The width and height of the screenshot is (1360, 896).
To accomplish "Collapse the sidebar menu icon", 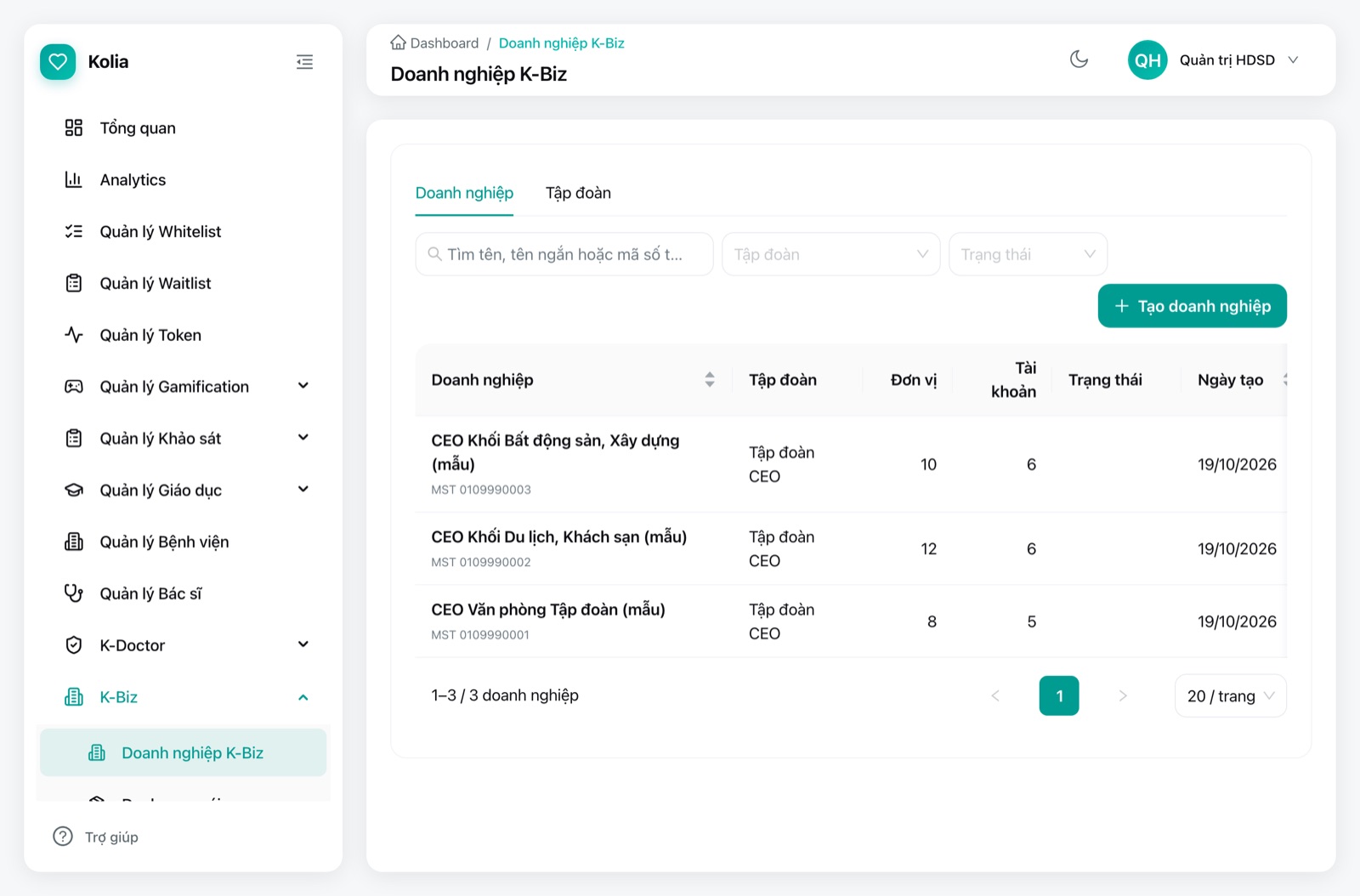I will 304,62.
